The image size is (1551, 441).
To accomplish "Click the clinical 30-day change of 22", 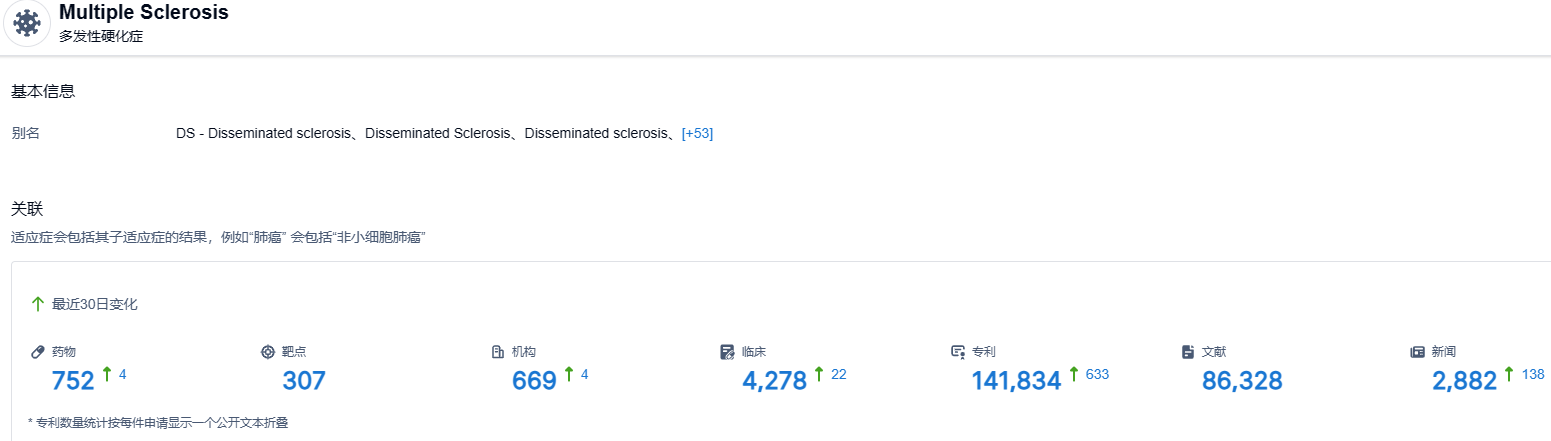I will point(838,374).
